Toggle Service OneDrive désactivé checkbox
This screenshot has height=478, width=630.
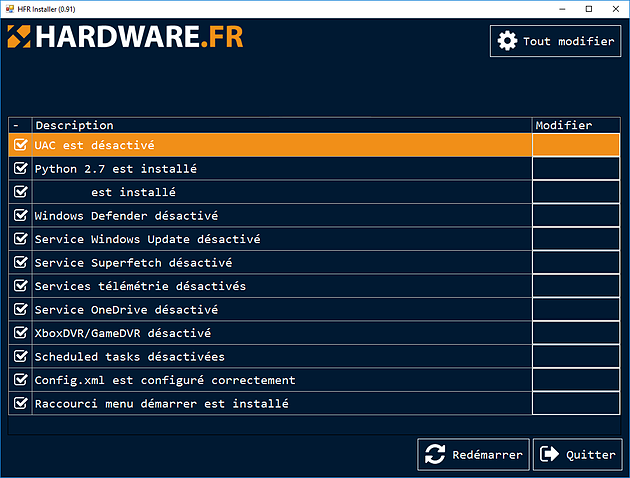(x=20, y=309)
